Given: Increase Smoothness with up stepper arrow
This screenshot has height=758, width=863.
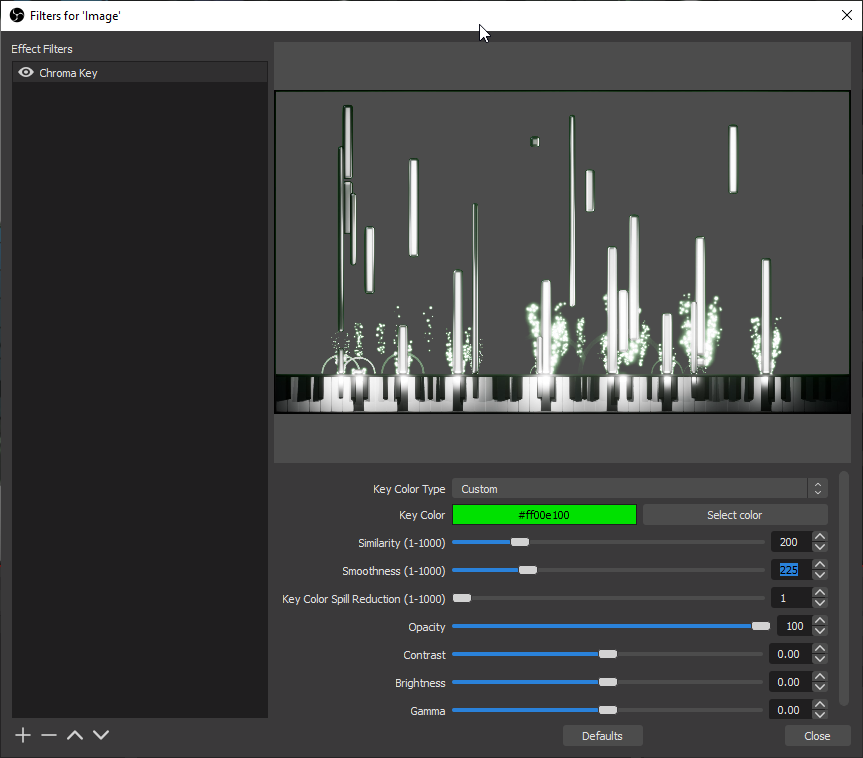Looking at the screenshot, I should [x=820, y=565].
